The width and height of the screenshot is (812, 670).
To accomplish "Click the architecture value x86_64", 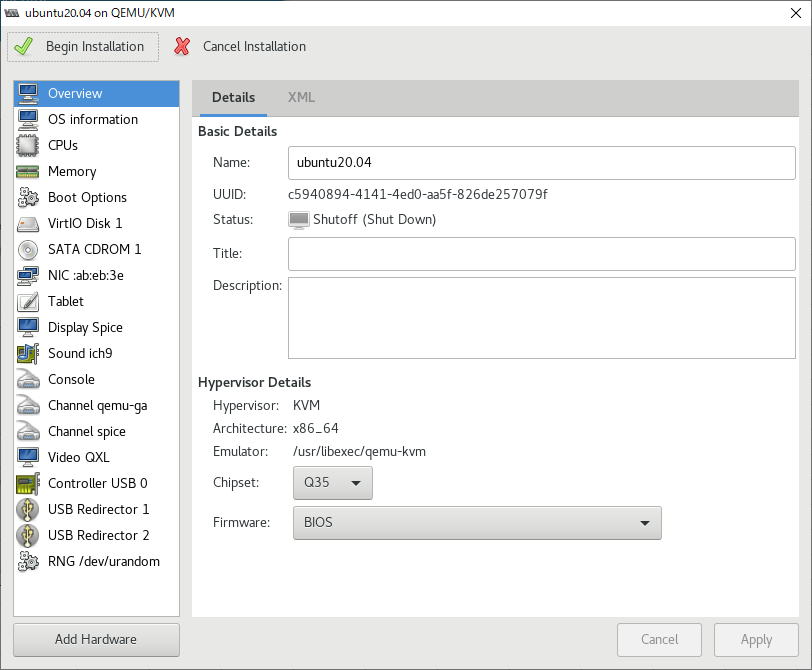I will click(315, 429).
